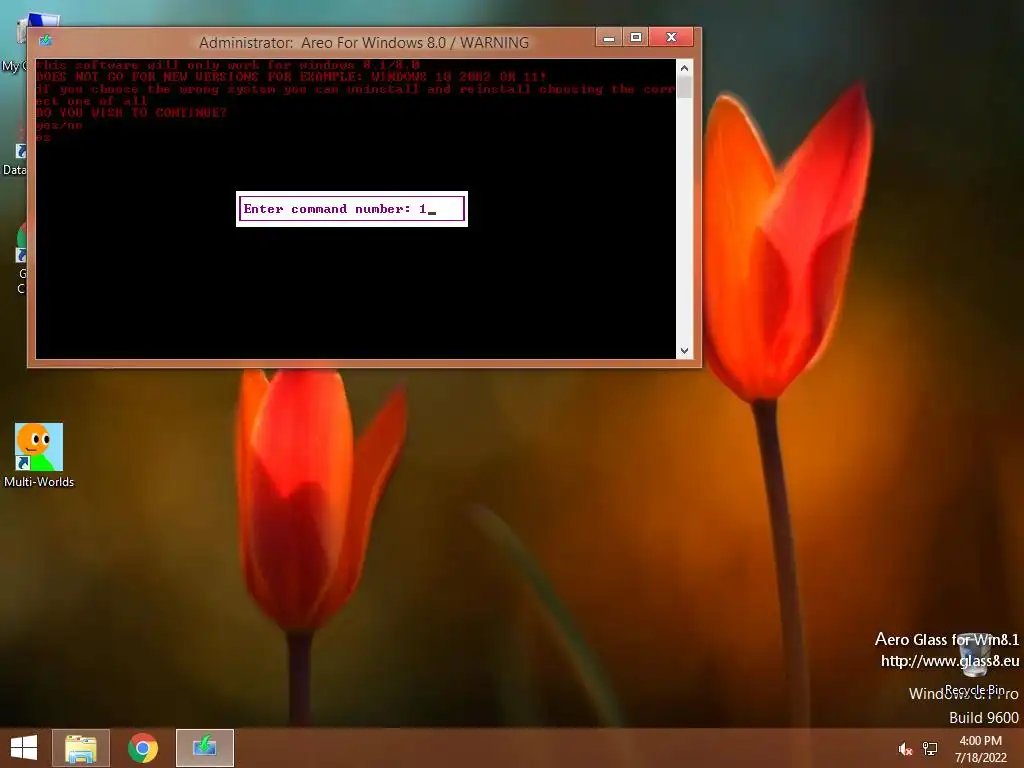The image size is (1024, 768).
Task: Click the console window title bar icon
Action: point(45,40)
